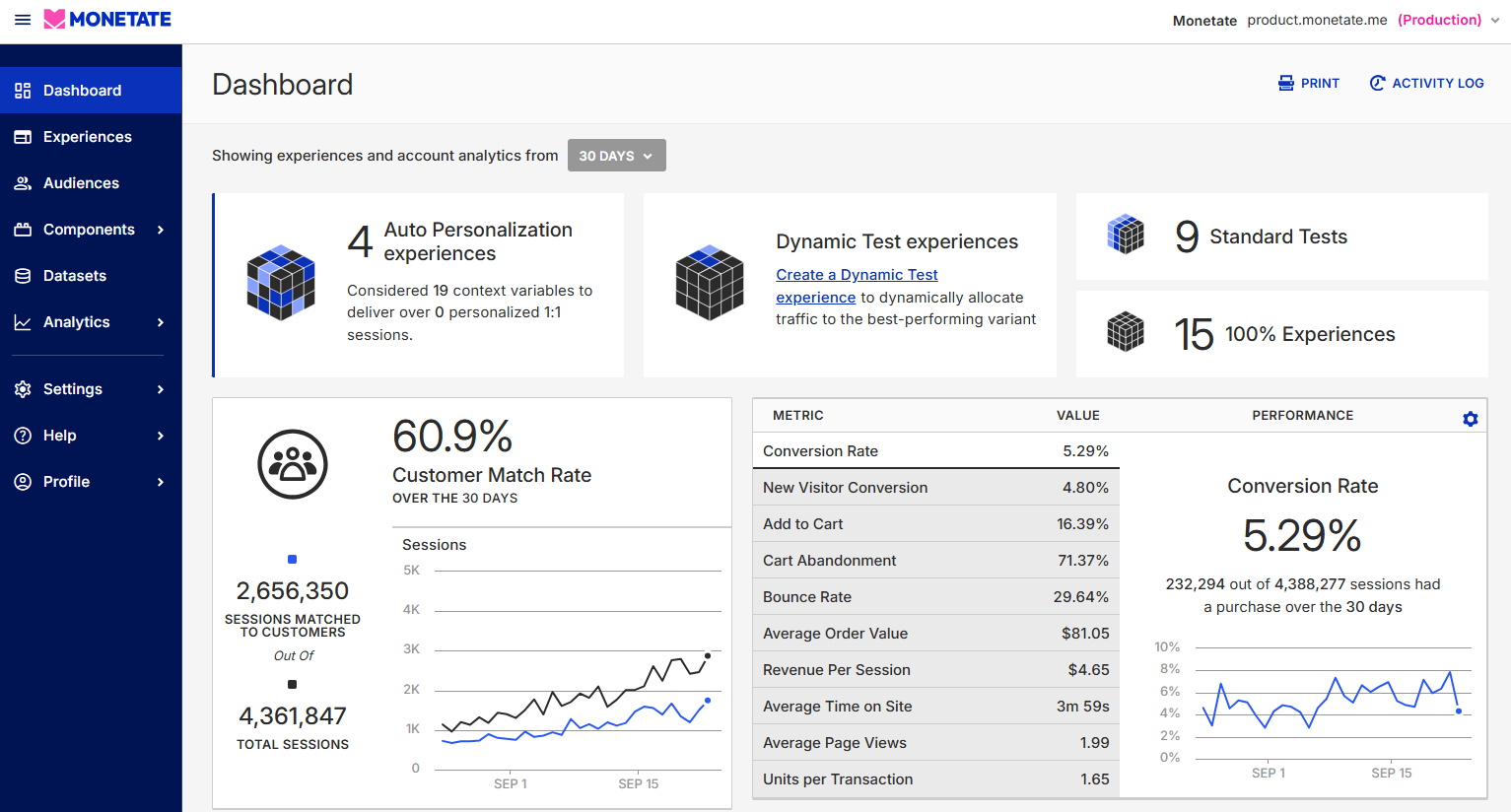Select the Add to Cart metric row

(x=936, y=524)
